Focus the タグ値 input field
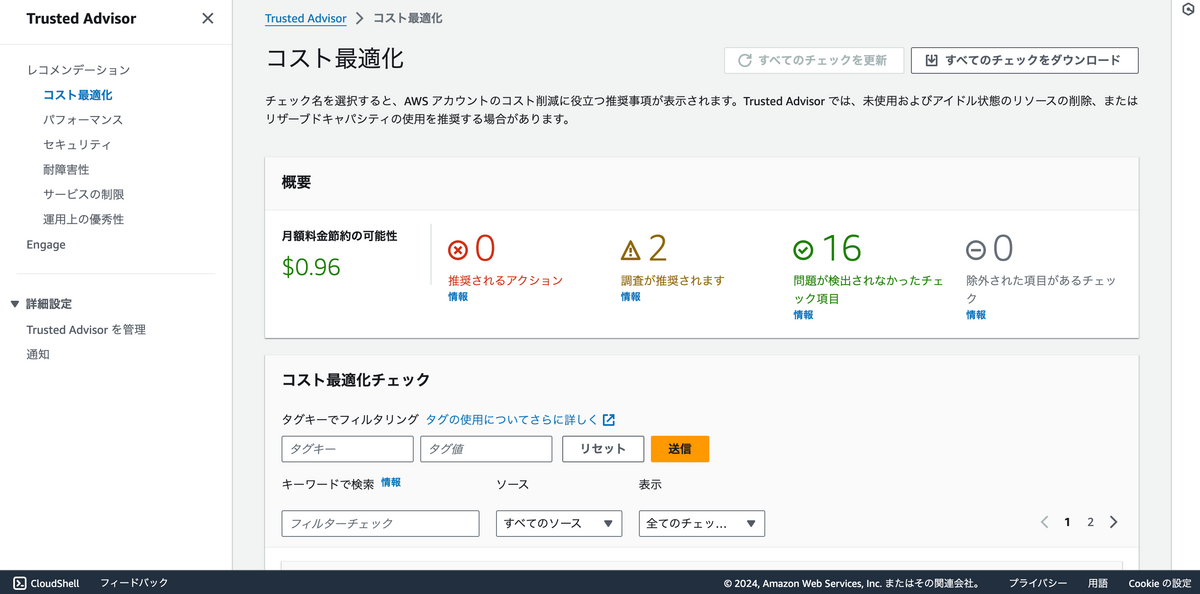 click(486, 449)
